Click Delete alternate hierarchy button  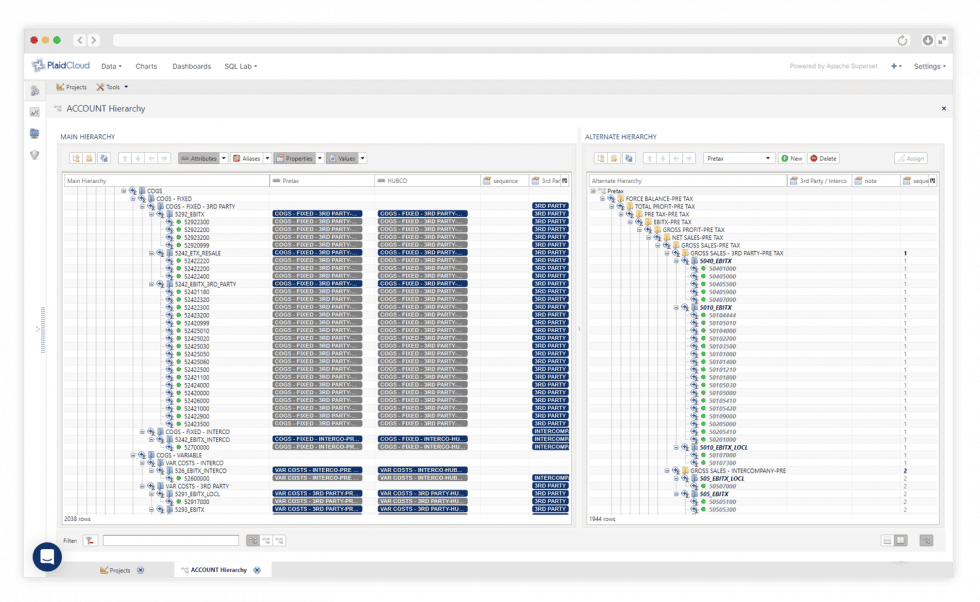tap(823, 159)
